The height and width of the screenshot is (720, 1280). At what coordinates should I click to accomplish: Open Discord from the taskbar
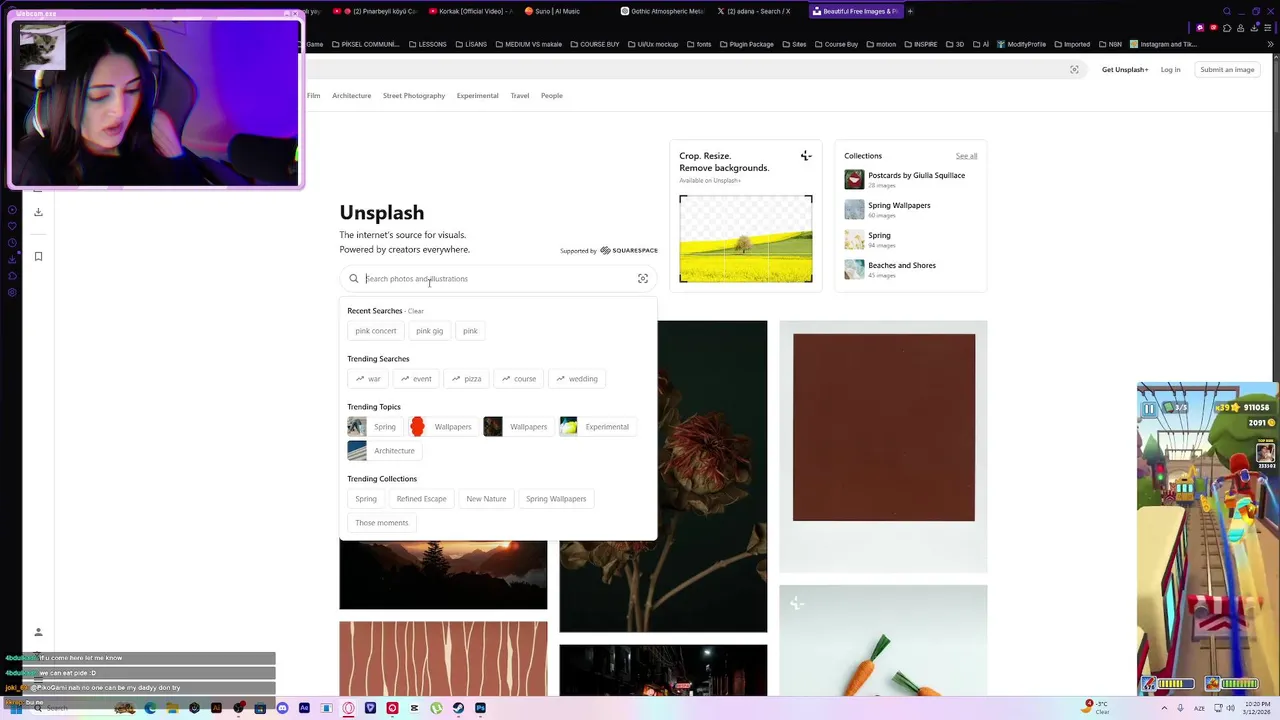[282, 708]
